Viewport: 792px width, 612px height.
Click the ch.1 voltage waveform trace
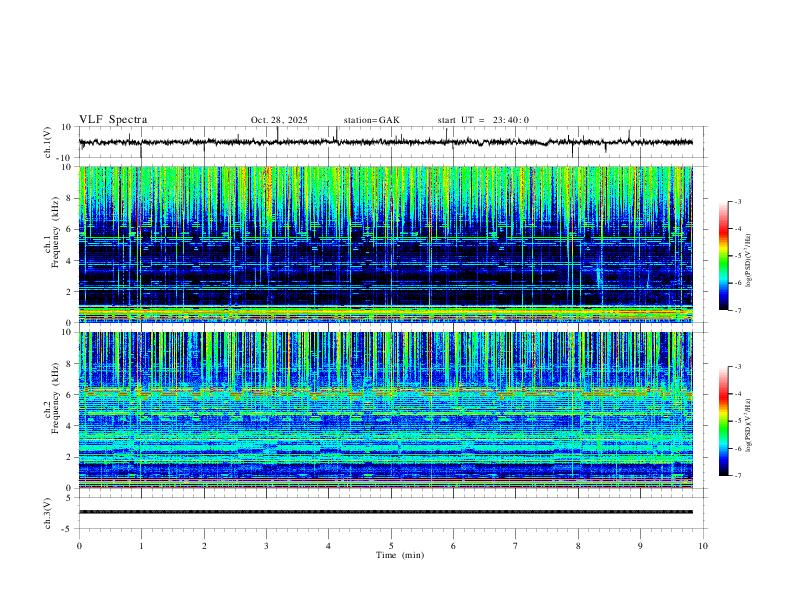(385, 142)
